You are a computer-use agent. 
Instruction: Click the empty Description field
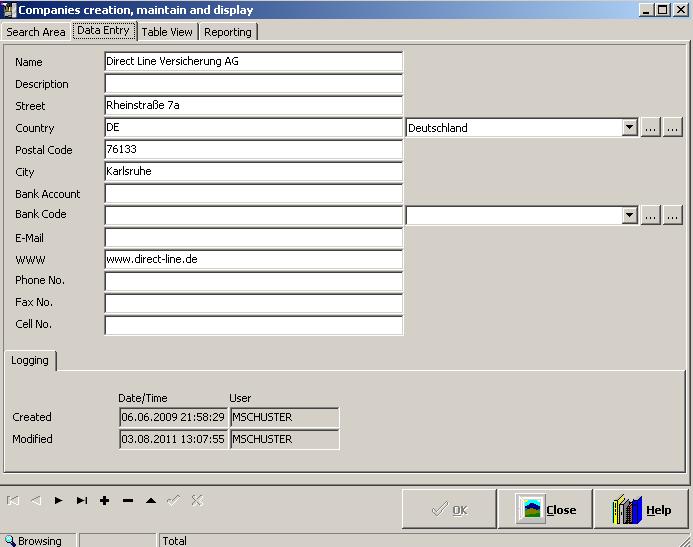coord(254,84)
